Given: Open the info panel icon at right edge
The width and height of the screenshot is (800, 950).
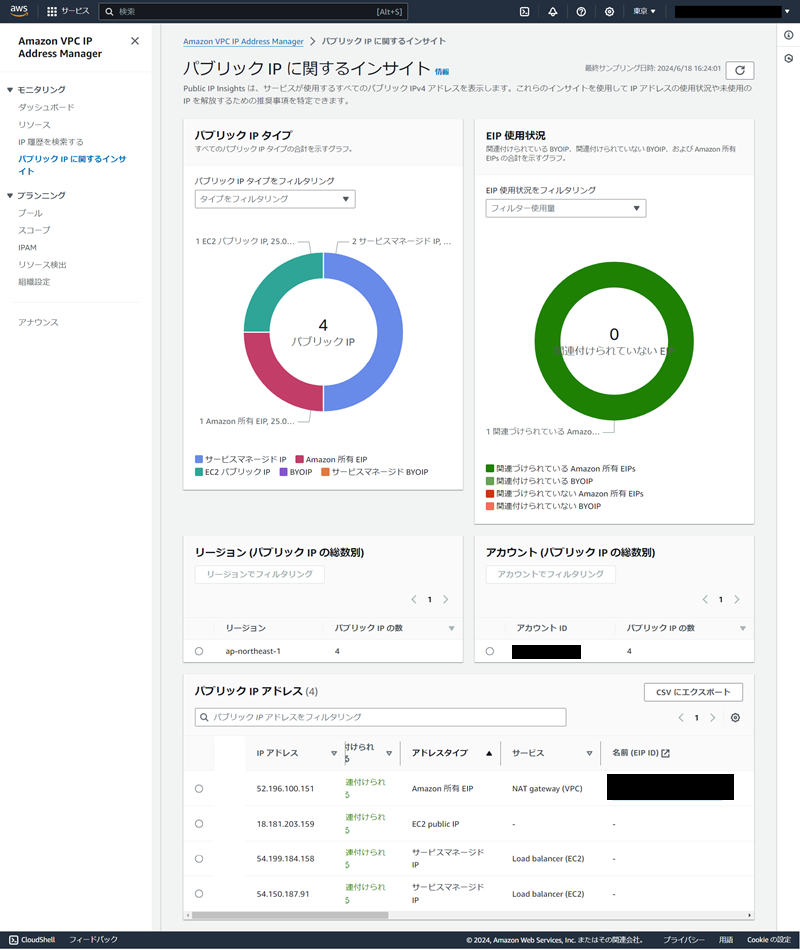Looking at the screenshot, I should pyautogui.click(x=788, y=35).
